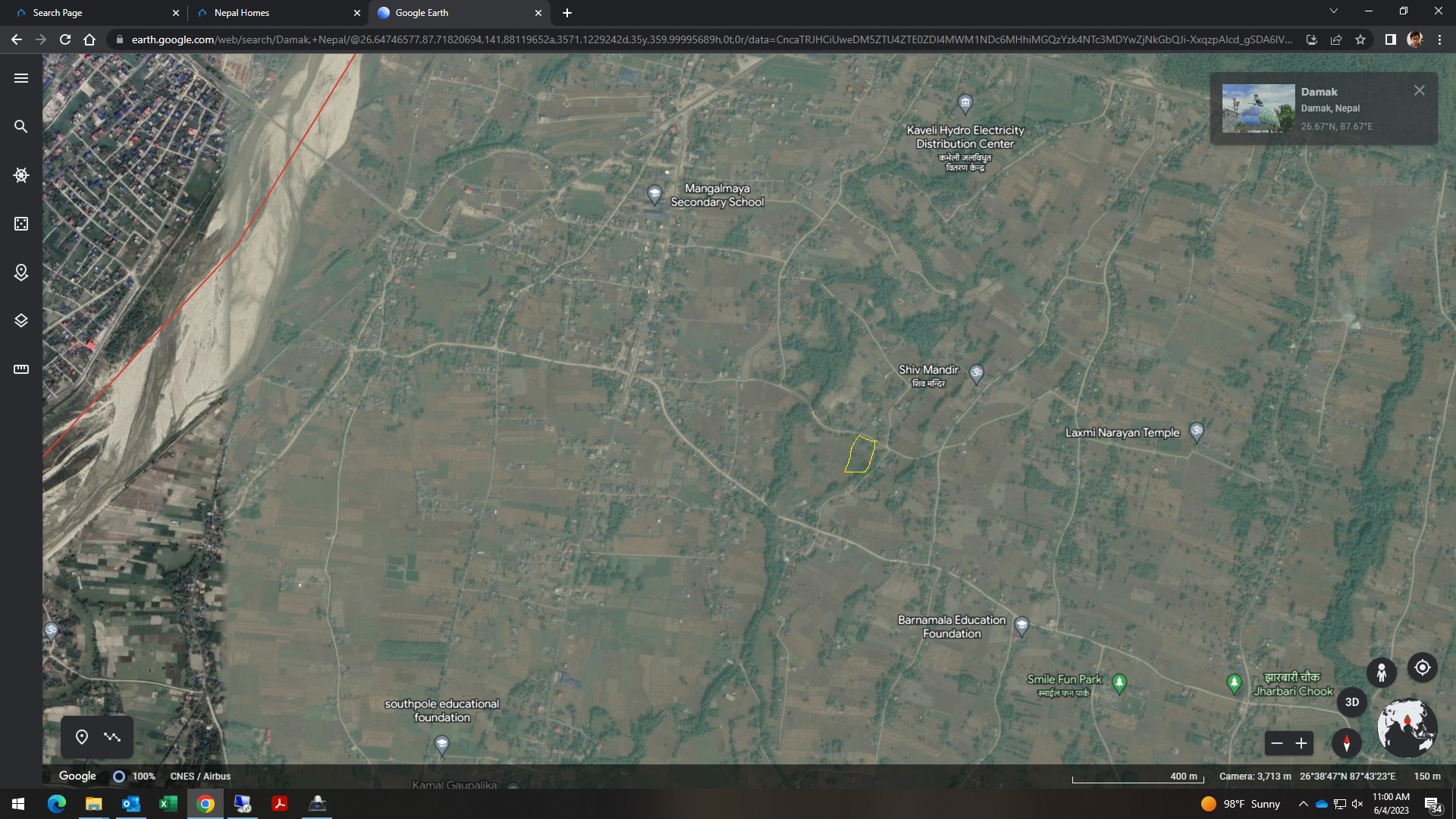Open the weather widget 98°F Sunny

[x=1241, y=804]
